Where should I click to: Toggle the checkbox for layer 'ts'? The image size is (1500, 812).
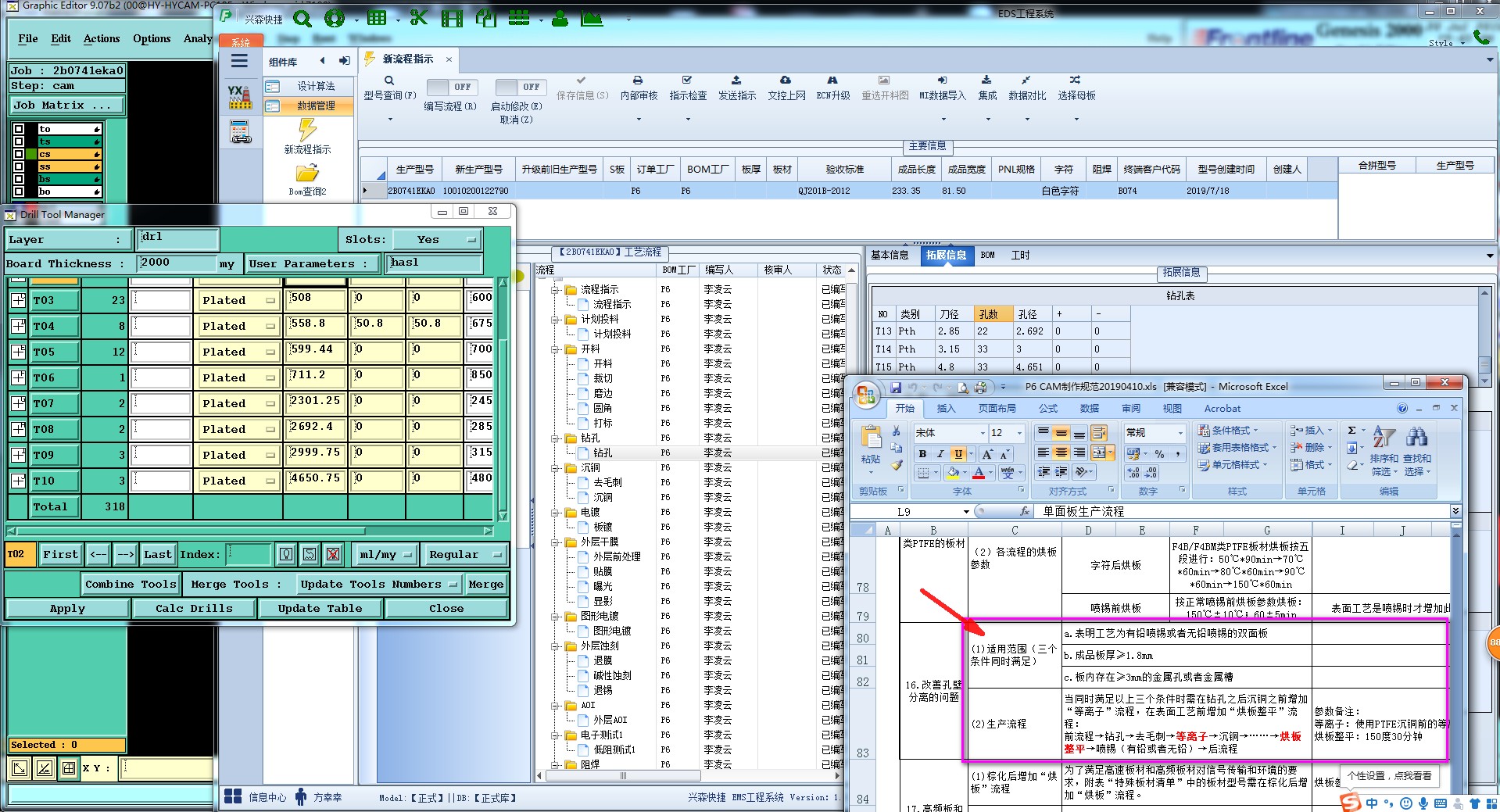19,141
